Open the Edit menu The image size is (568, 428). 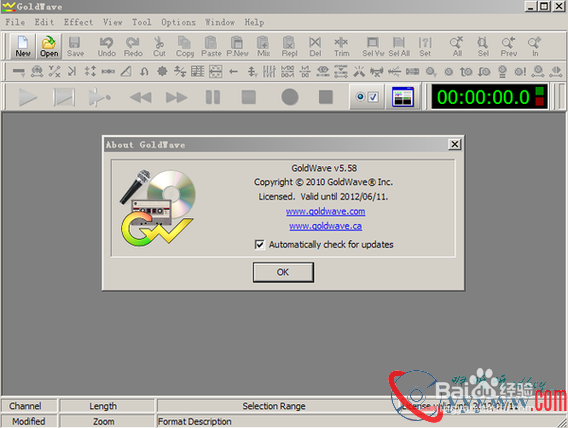click(x=44, y=22)
